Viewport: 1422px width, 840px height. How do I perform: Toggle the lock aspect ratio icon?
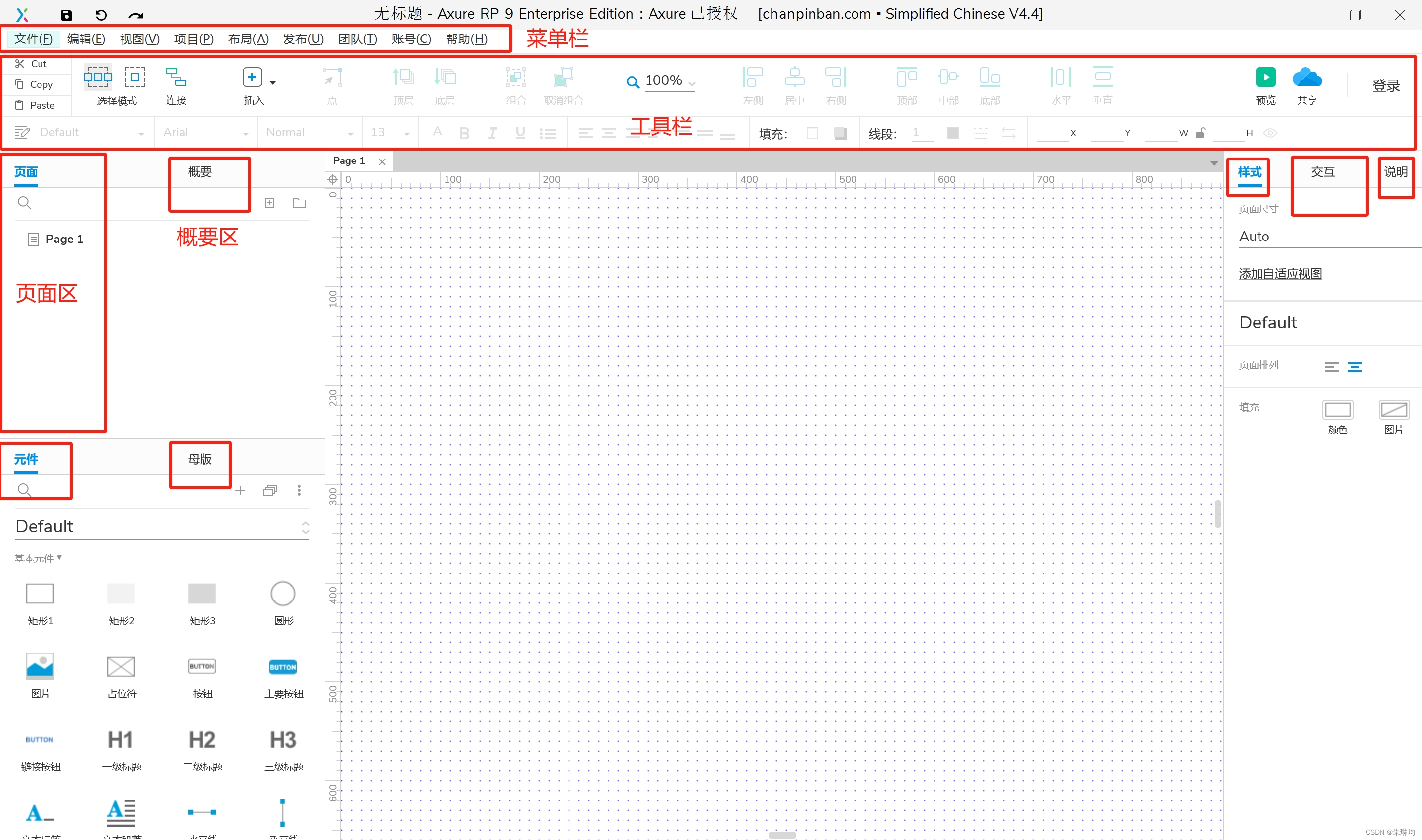[x=1200, y=133]
